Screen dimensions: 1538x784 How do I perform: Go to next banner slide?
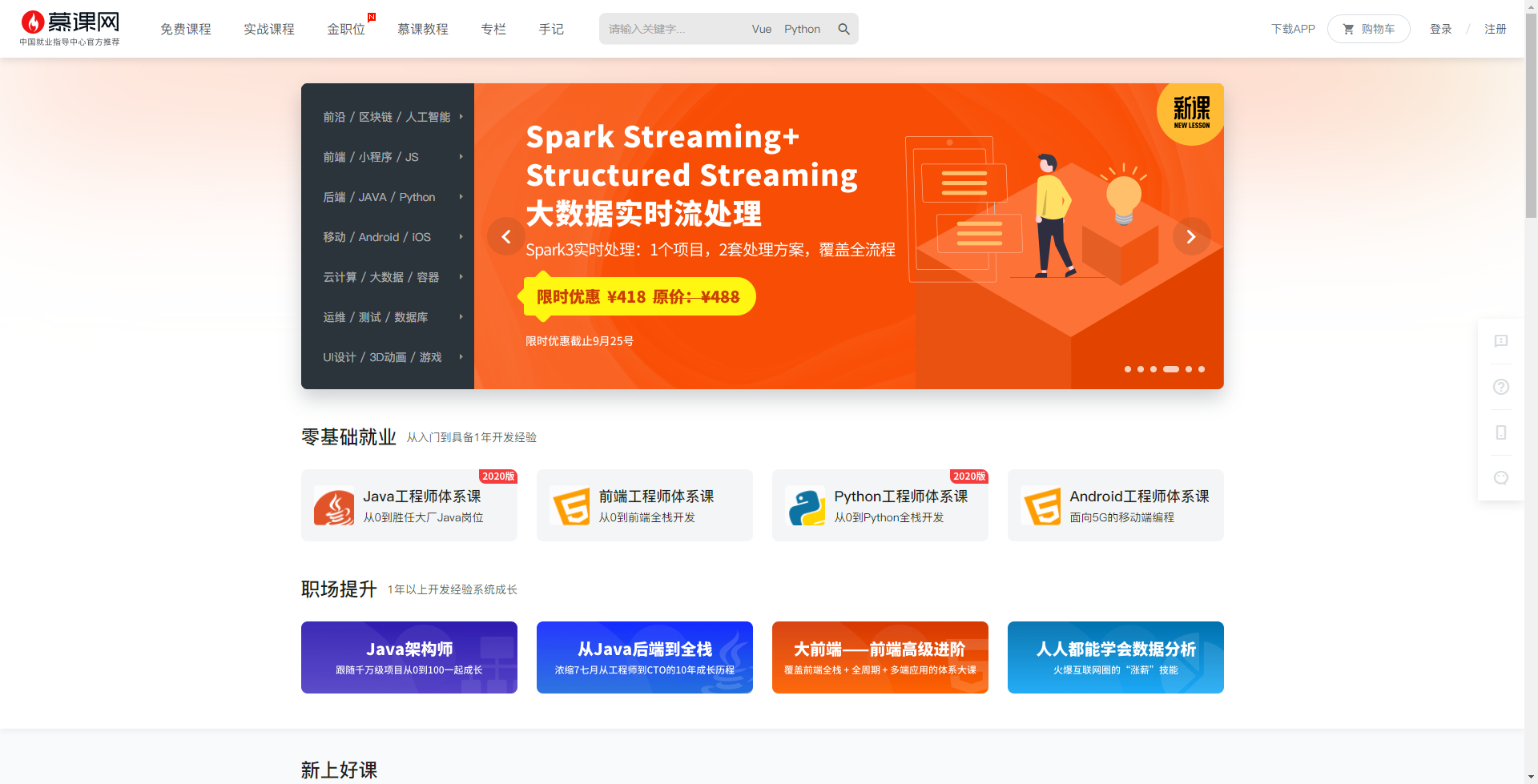[x=1191, y=236]
